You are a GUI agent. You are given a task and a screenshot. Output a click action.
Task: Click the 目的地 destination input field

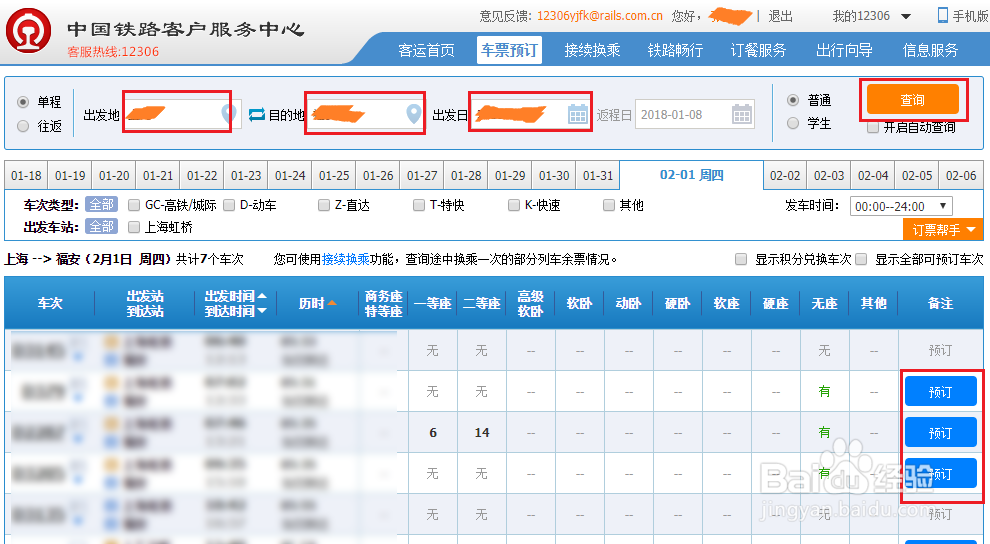(367, 114)
